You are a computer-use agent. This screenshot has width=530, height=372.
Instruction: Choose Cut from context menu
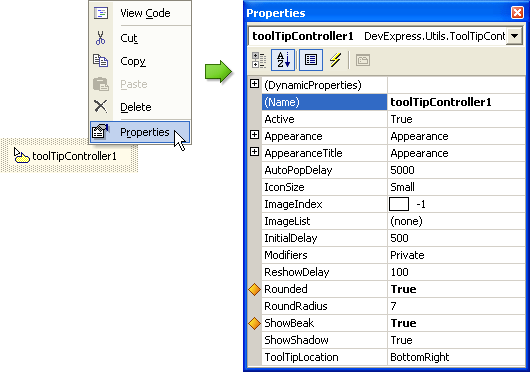(129, 38)
